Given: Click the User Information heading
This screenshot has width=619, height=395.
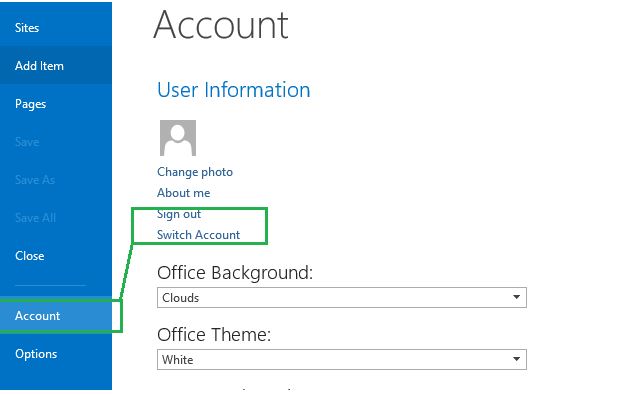Looking at the screenshot, I should (234, 90).
